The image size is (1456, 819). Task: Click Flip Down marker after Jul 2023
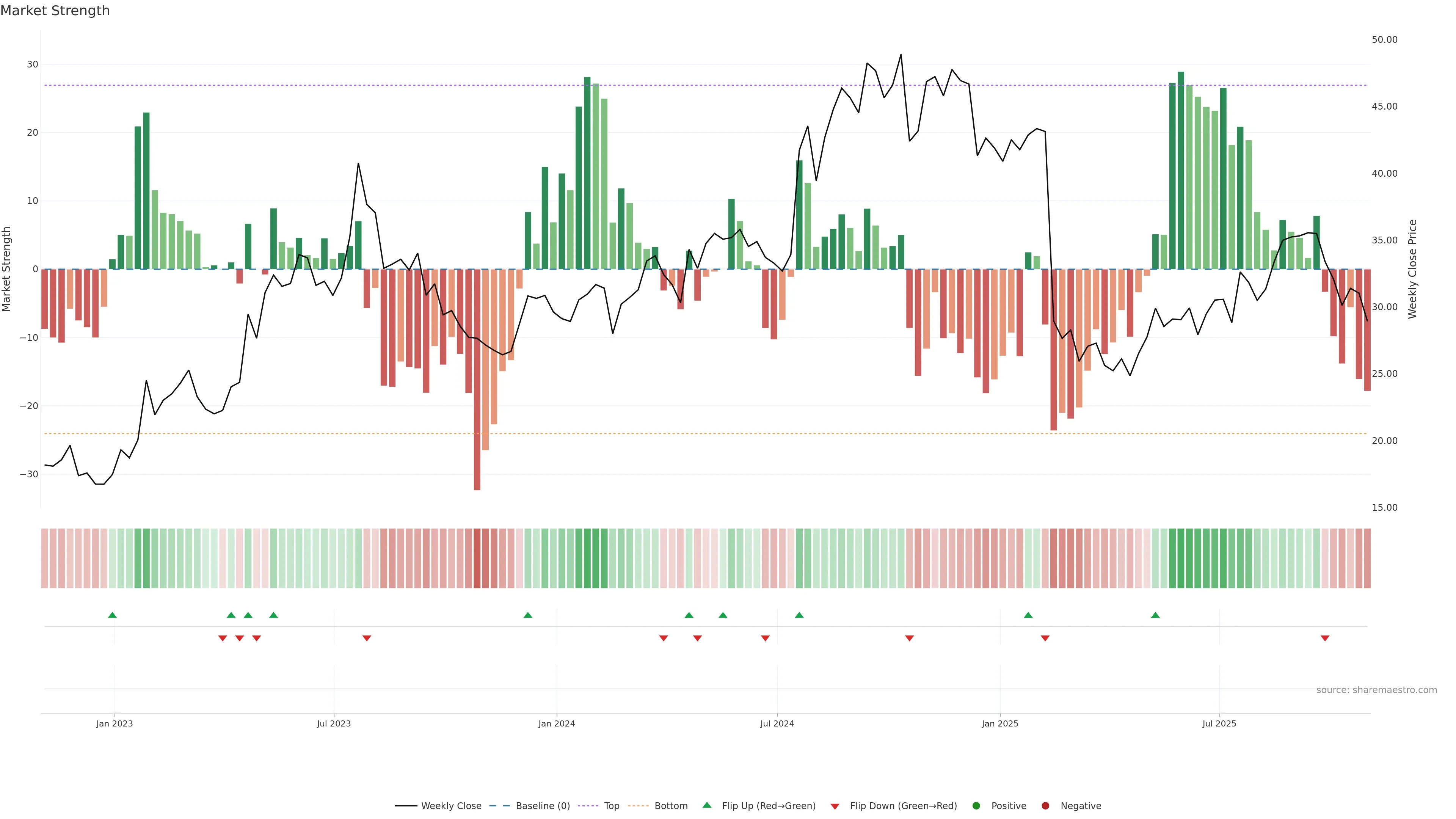coord(367,638)
